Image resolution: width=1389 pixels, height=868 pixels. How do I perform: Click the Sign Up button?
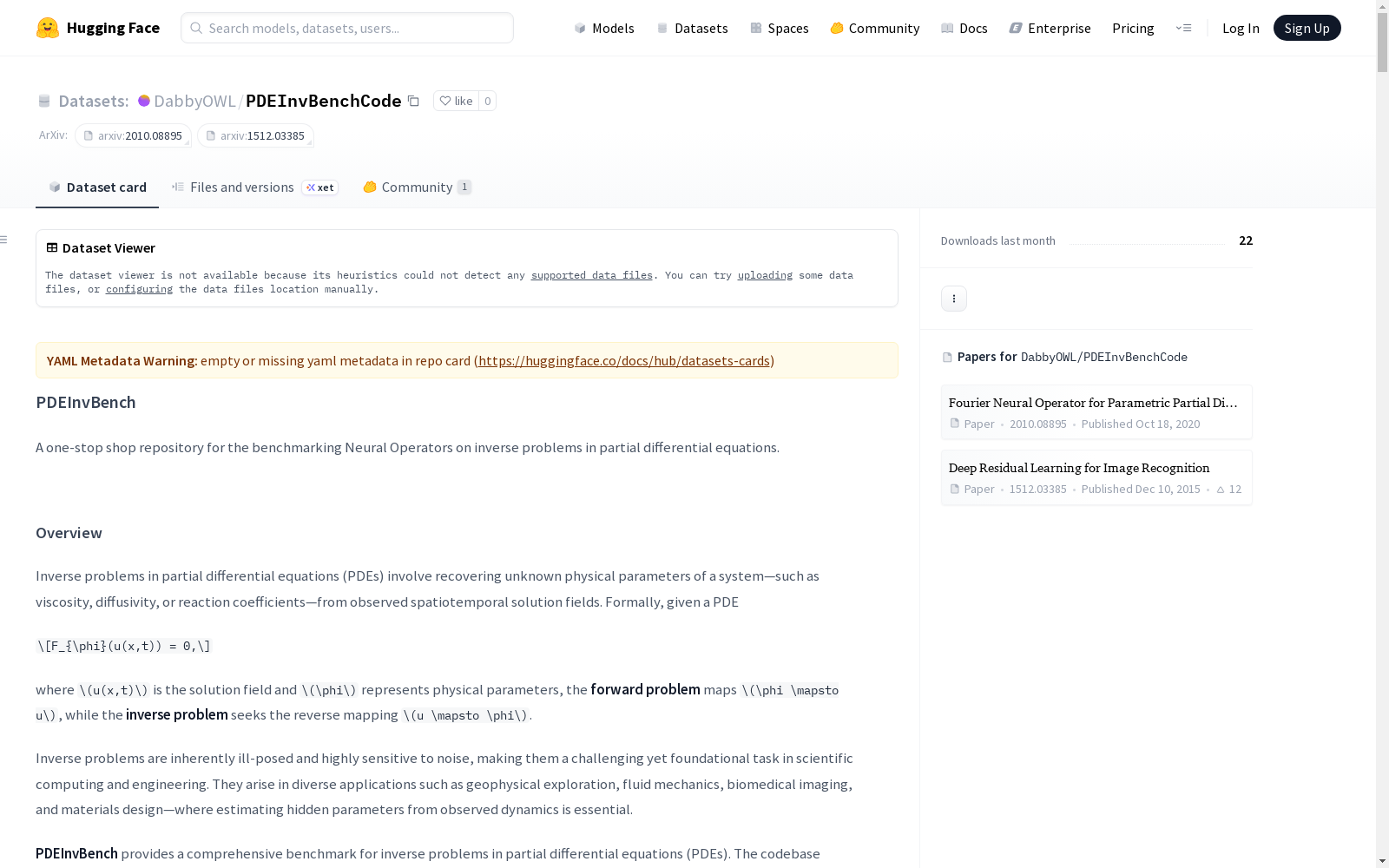pyautogui.click(x=1307, y=28)
